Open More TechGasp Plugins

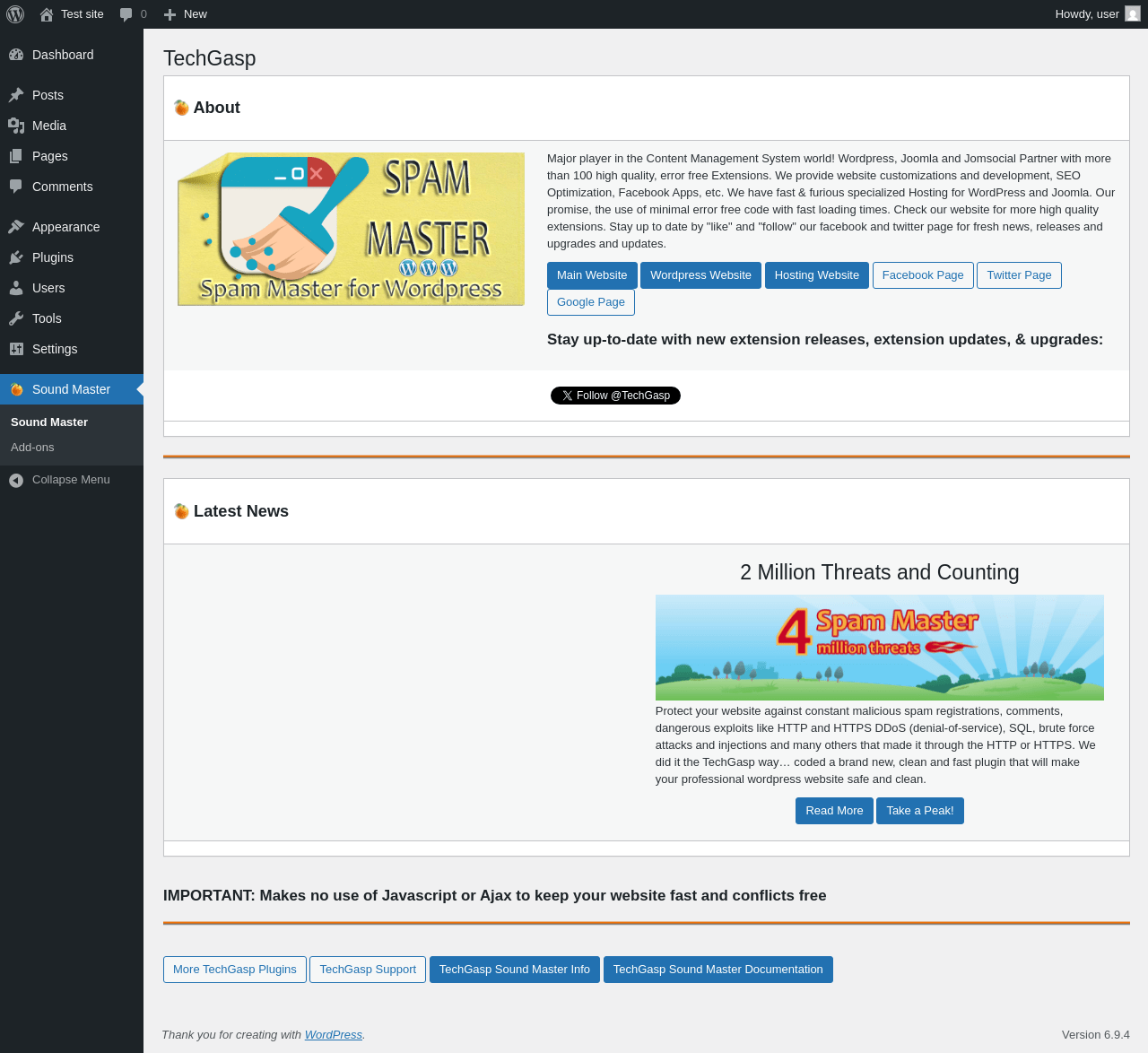click(235, 970)
